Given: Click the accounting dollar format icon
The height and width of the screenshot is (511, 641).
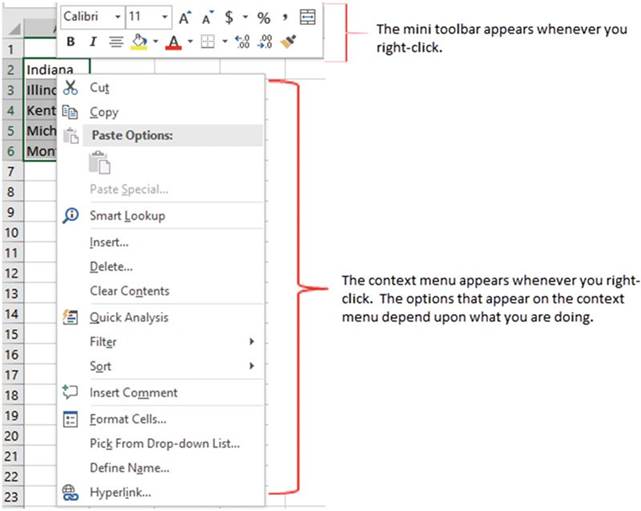Looking at the screenshot, I should (230, 17).
